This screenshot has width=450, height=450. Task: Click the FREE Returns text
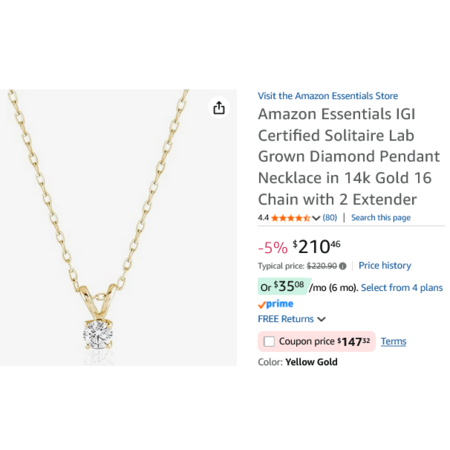(x=286, y=319)
